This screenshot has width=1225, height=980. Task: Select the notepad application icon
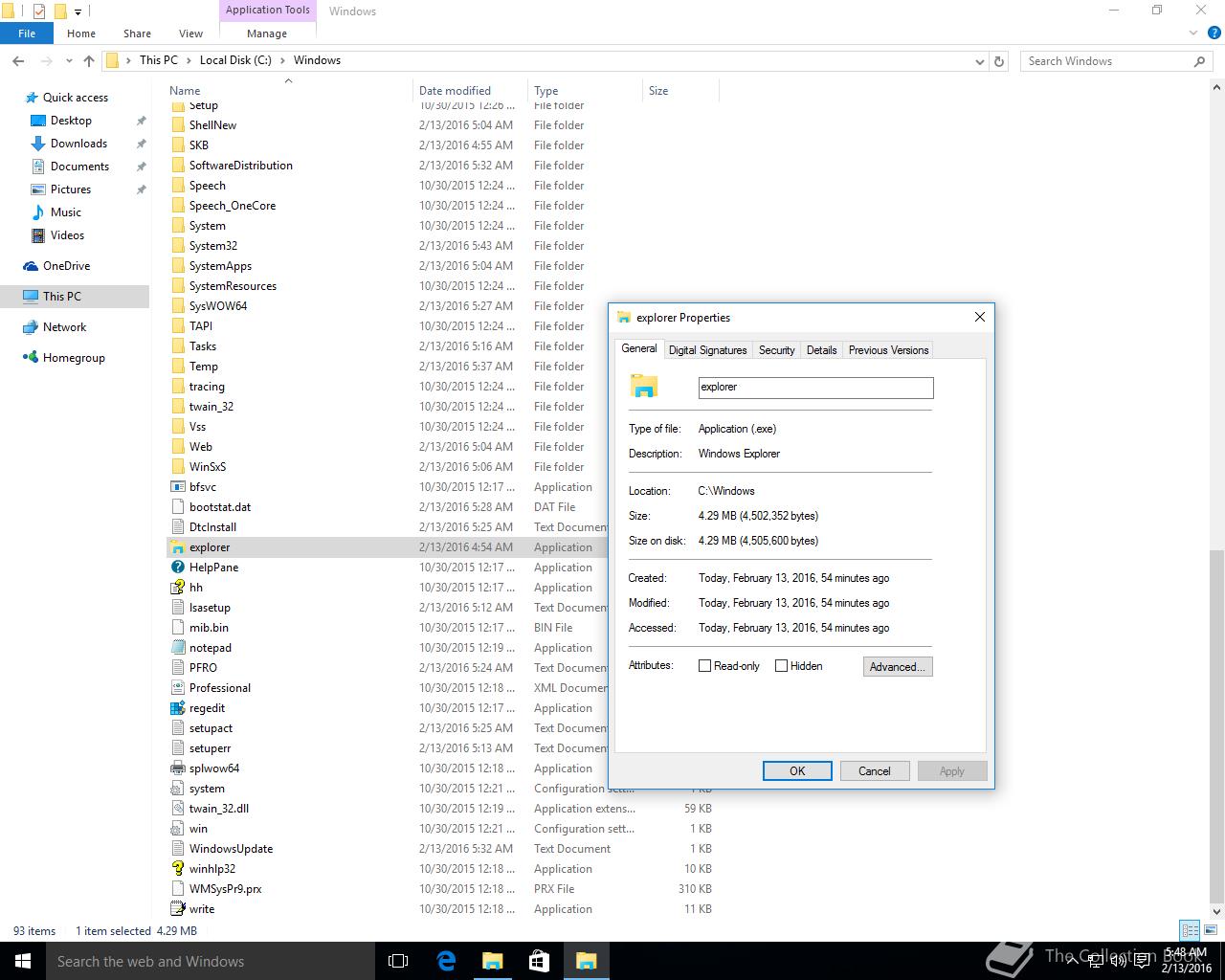point(177,648)
